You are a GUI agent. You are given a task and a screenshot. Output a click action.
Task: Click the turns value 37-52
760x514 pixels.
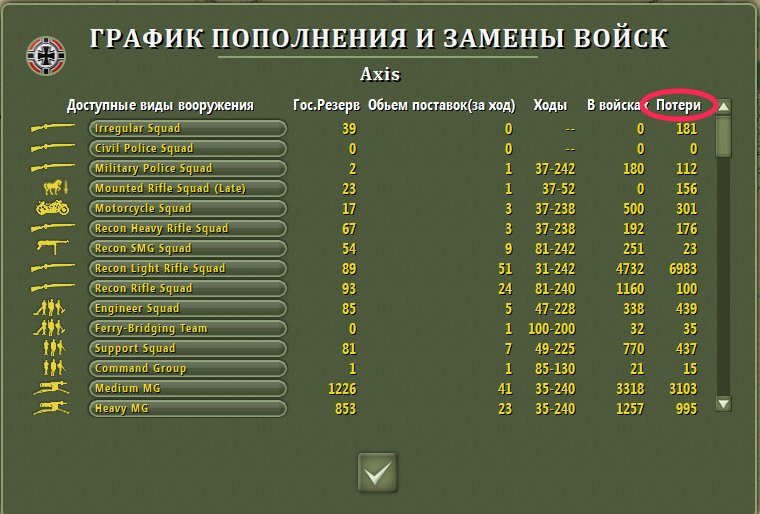click(558, 189)
